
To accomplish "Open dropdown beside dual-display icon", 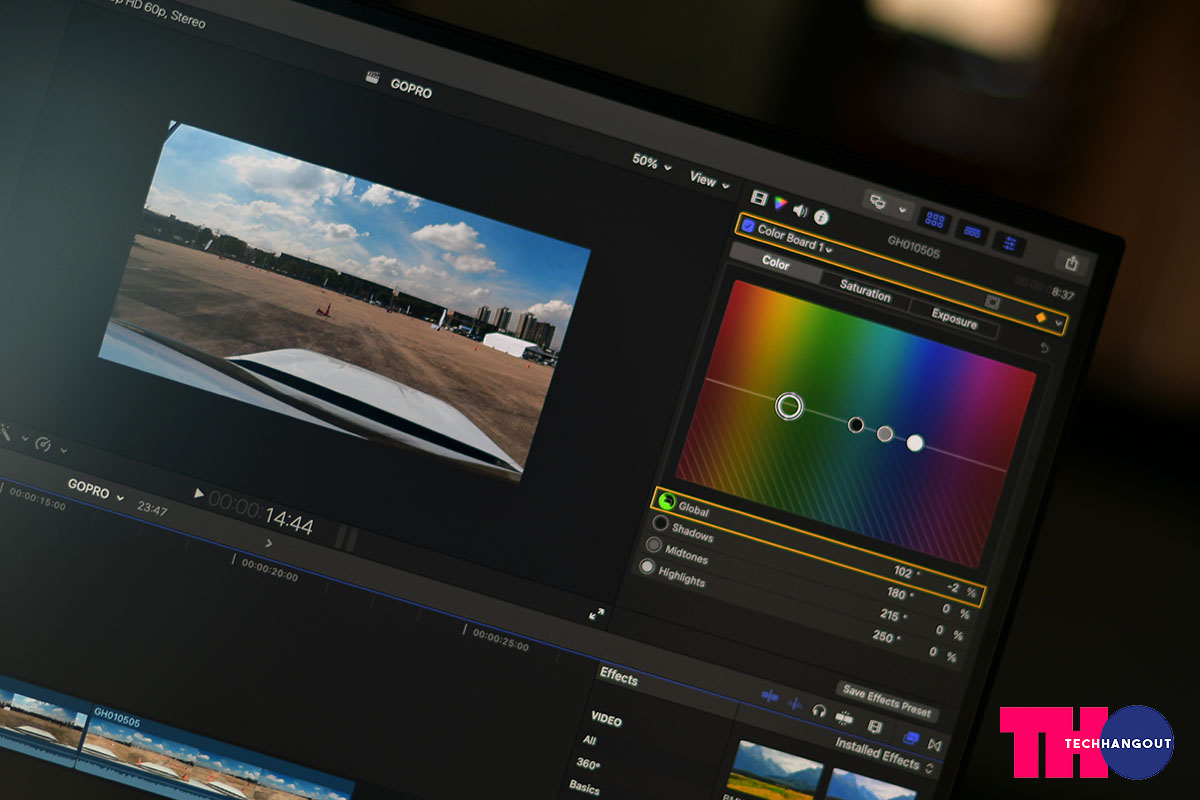I will [903, 211].
